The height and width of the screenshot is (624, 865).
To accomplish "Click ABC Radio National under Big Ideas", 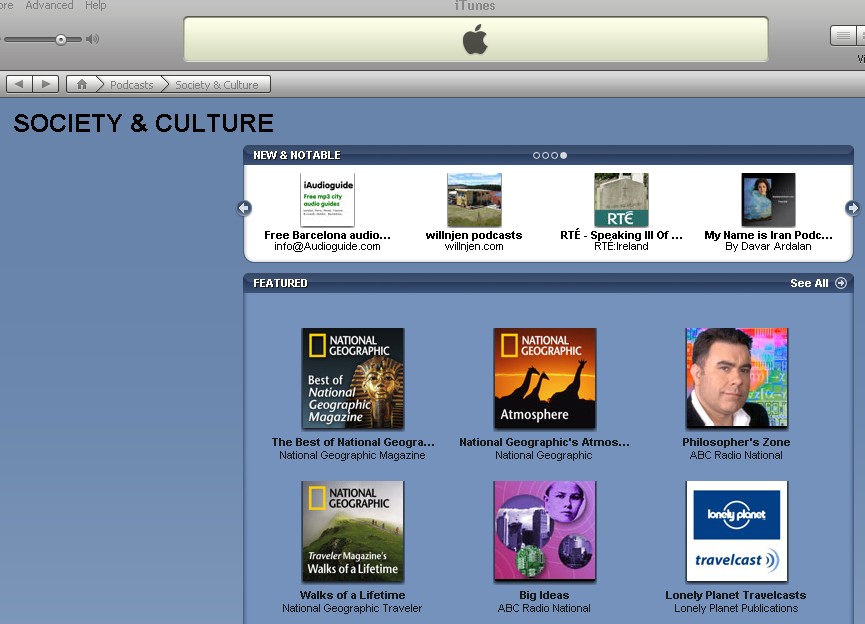I will coord(544,608).
